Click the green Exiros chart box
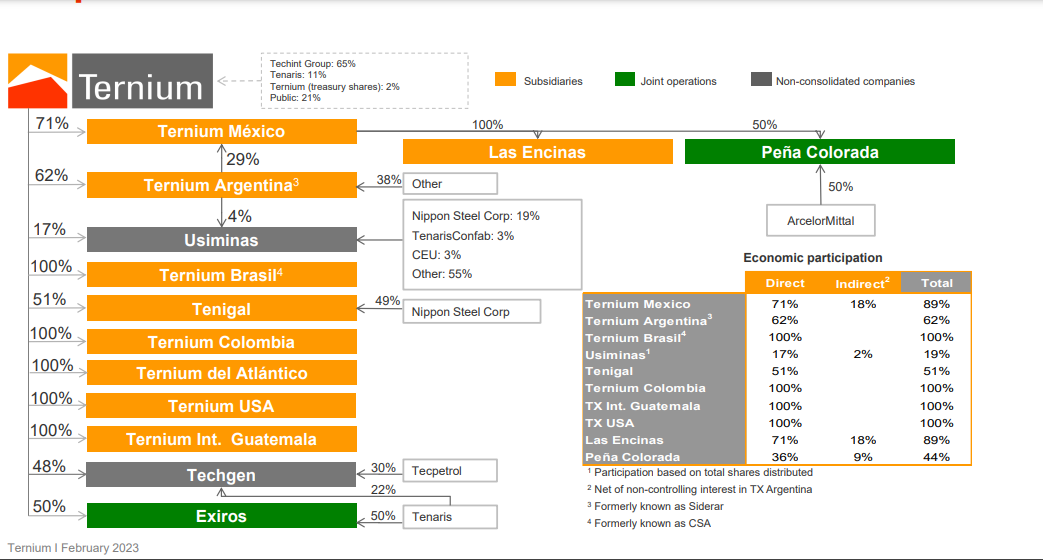This screenshot has height=560, width=1043. (221, 516)
